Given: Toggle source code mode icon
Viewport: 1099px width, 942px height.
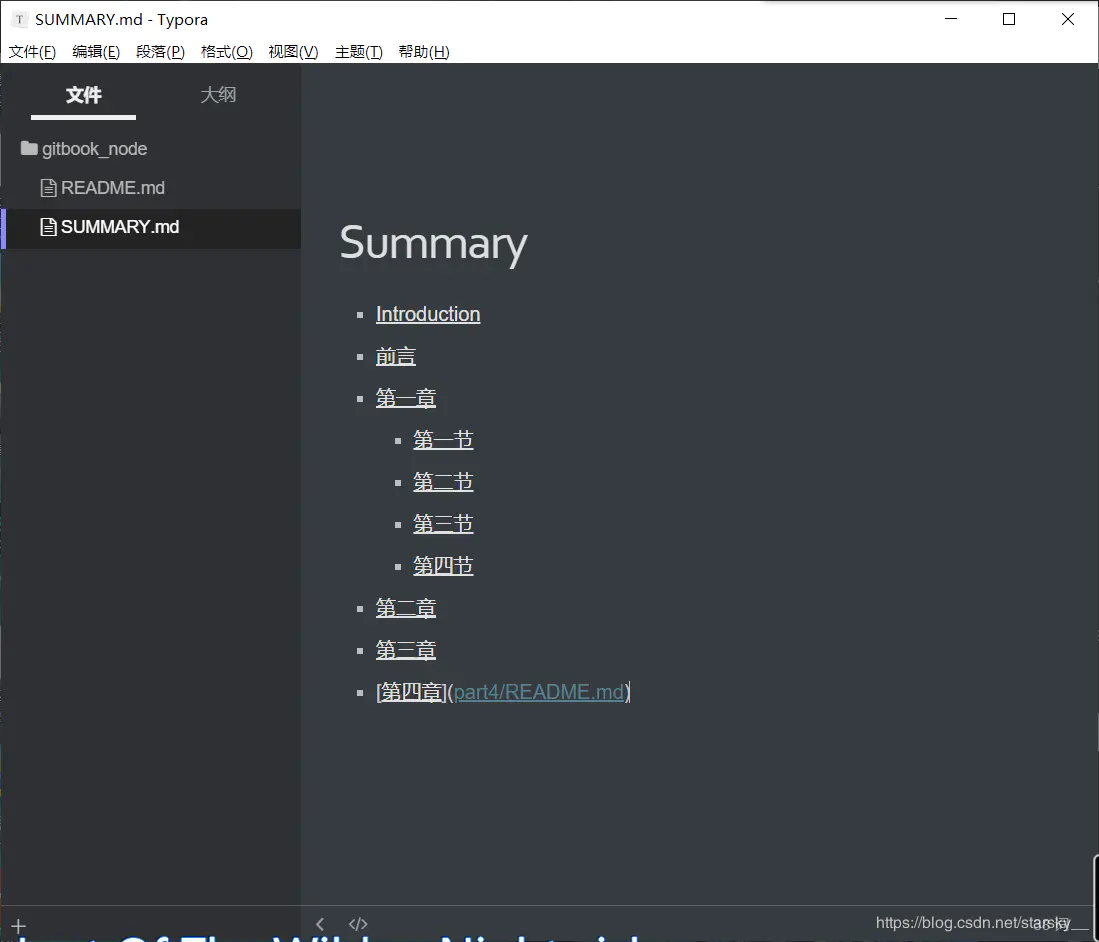Looking at the screenshot, I should pyautogui.click(x=358, y=924).
